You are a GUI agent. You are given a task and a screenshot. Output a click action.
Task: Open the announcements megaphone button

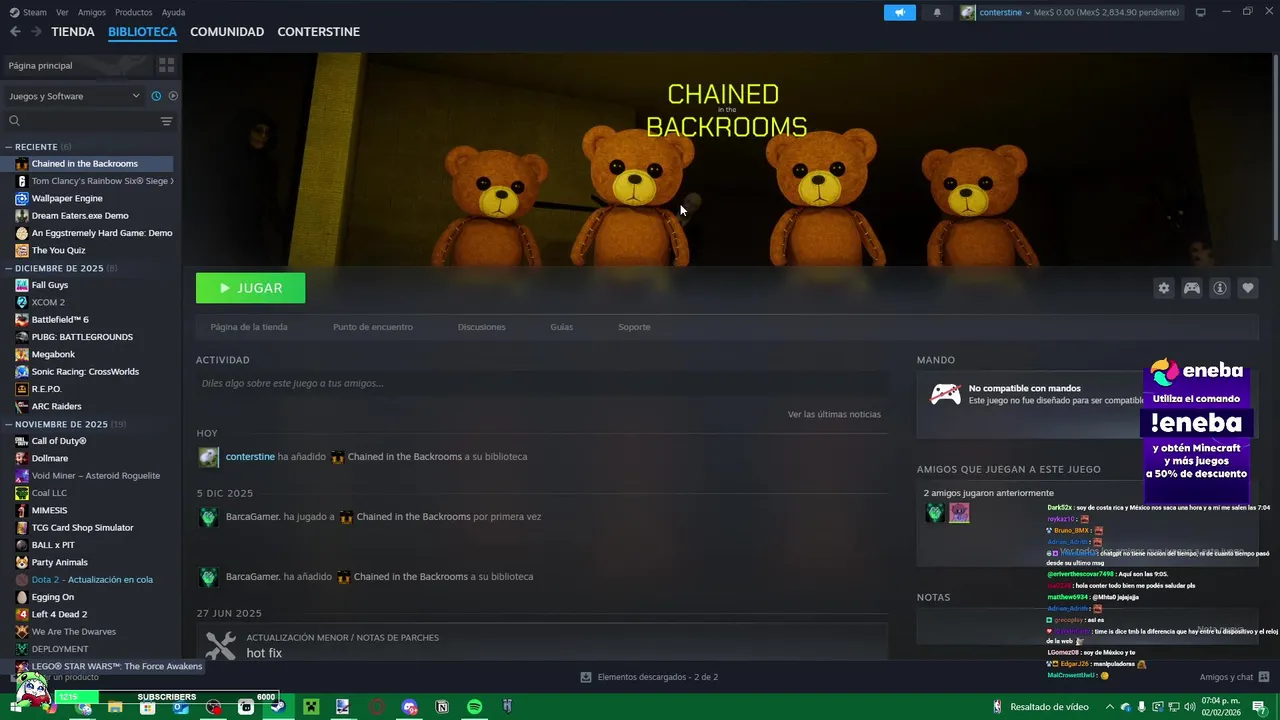pyautogui.click(x=900, y=12)
